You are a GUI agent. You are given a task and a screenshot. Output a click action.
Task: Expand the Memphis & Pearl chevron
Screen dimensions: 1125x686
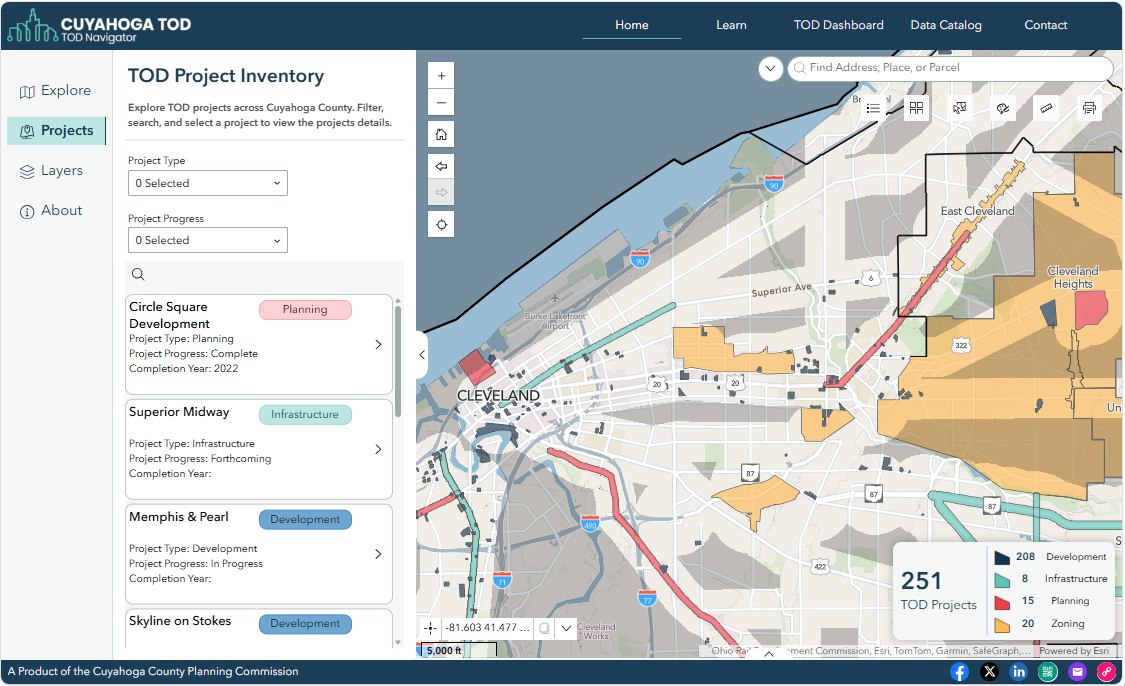378,554
